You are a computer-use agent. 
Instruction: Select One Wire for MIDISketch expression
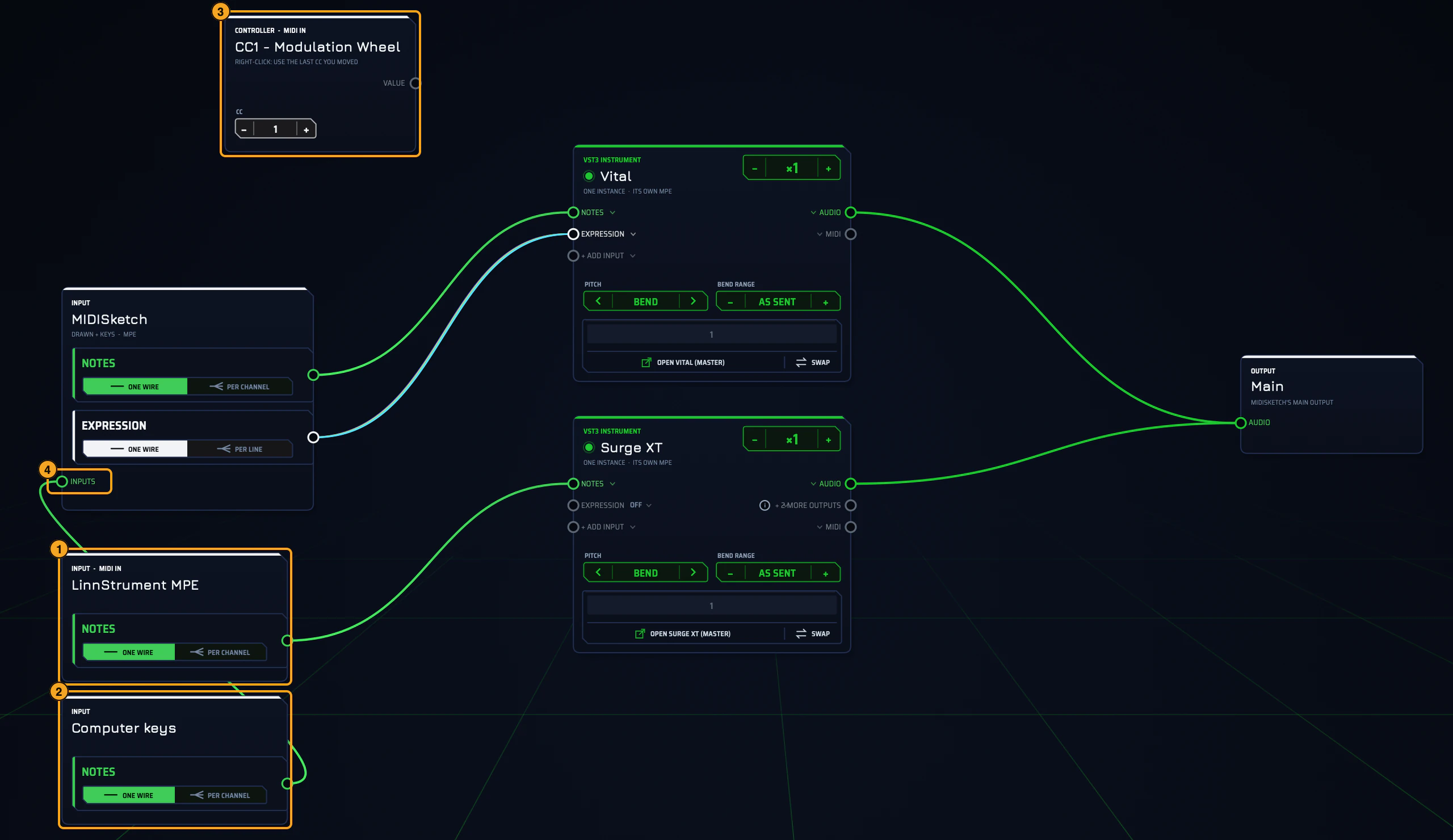click(136, 448)
